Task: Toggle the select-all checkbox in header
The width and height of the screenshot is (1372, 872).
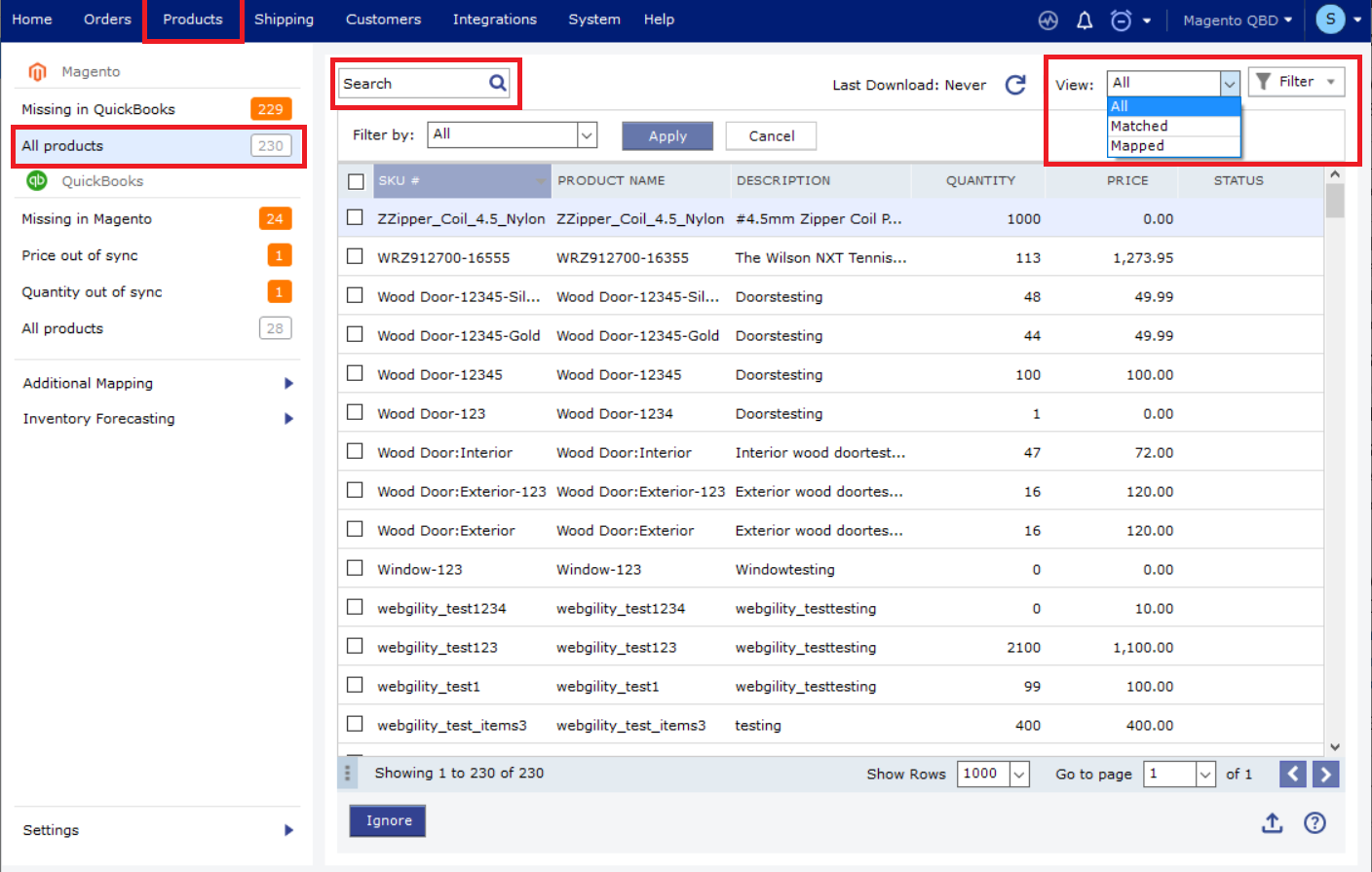Action: [x=356, y=181]
